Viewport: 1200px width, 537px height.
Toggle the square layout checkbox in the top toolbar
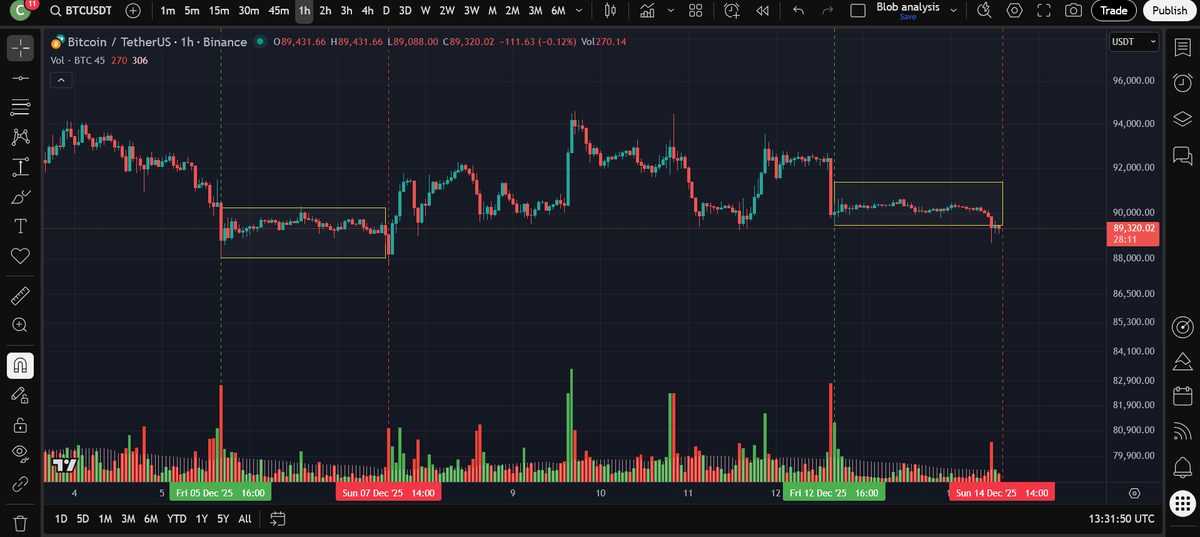tap(857, 11)
